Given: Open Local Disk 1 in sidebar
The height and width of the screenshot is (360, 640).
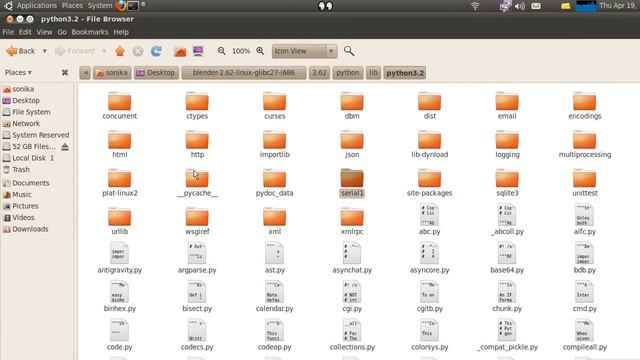Looking at the screenshot, I should click(29, 158).
